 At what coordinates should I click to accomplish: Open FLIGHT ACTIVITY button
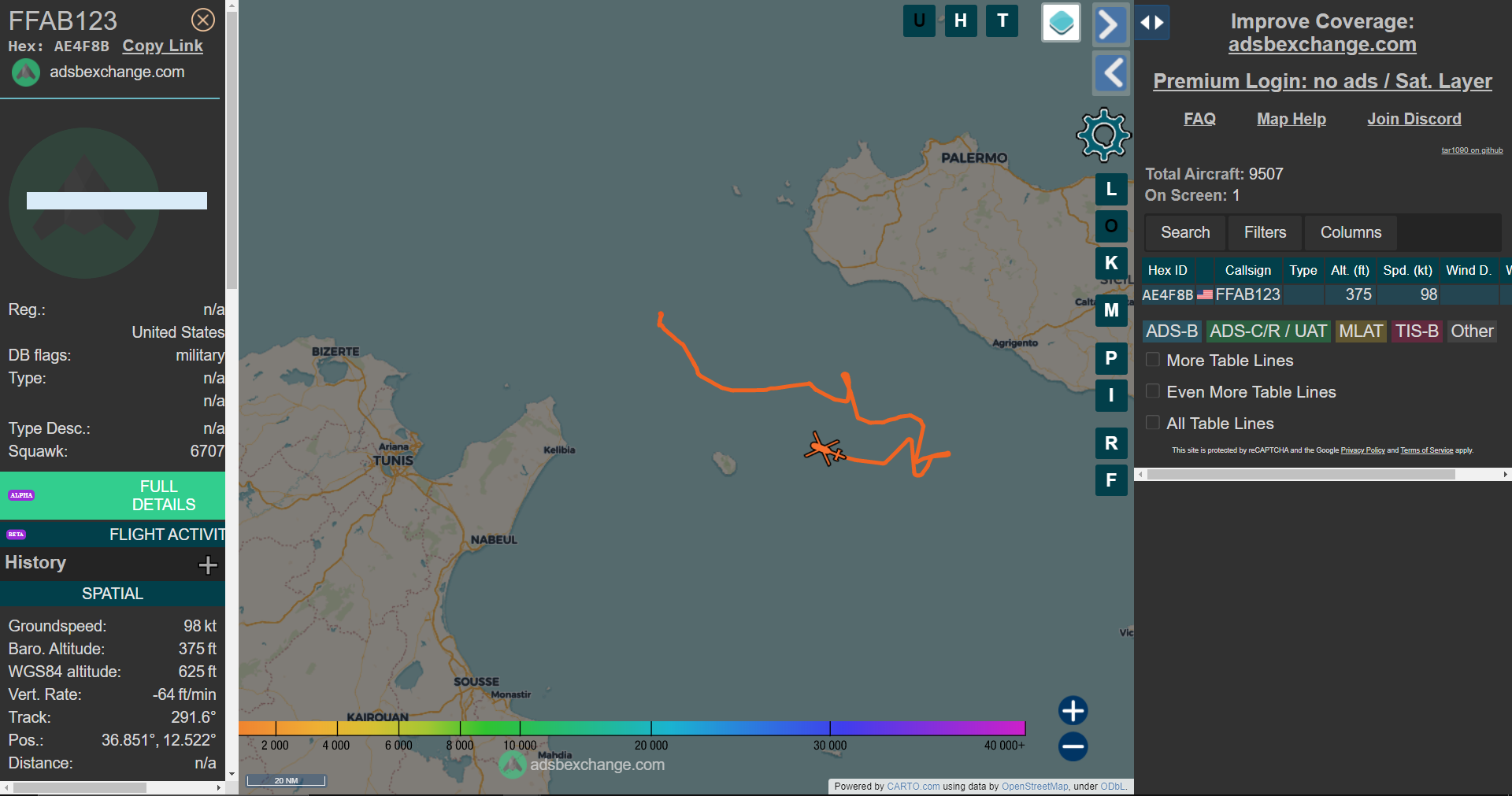(113, 535)
